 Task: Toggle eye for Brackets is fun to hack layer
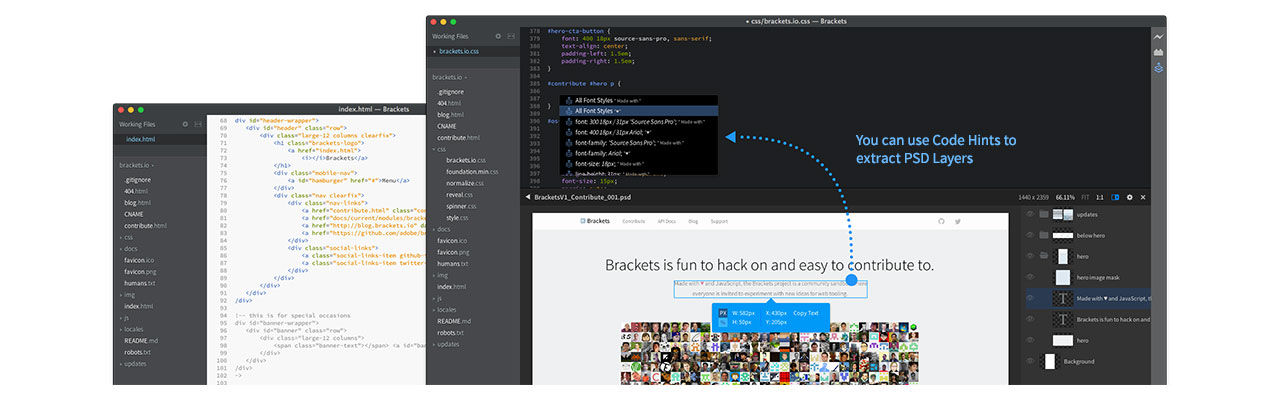[1030, 319]
